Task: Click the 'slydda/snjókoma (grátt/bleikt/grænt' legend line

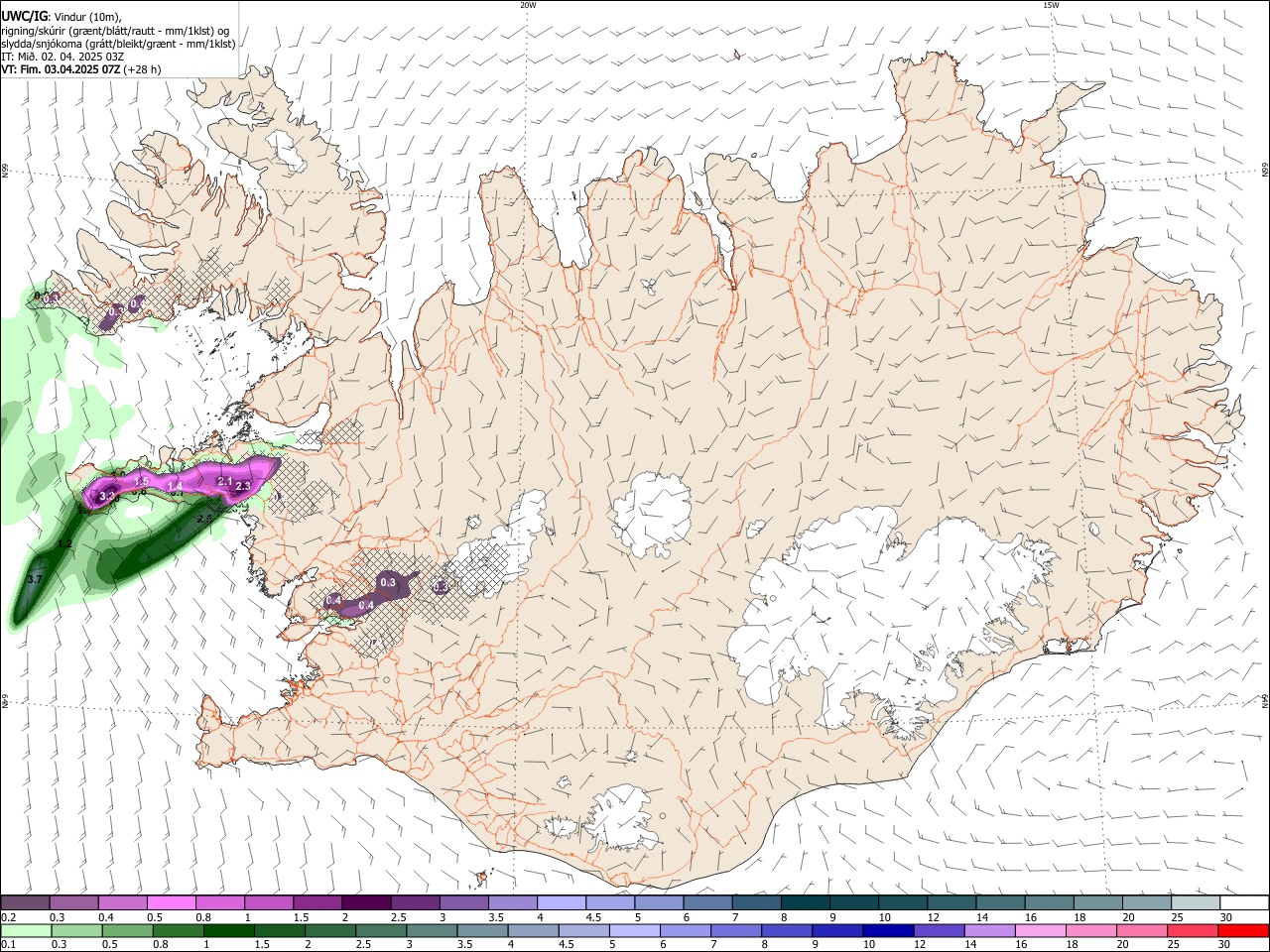Action: coord(118,44)
